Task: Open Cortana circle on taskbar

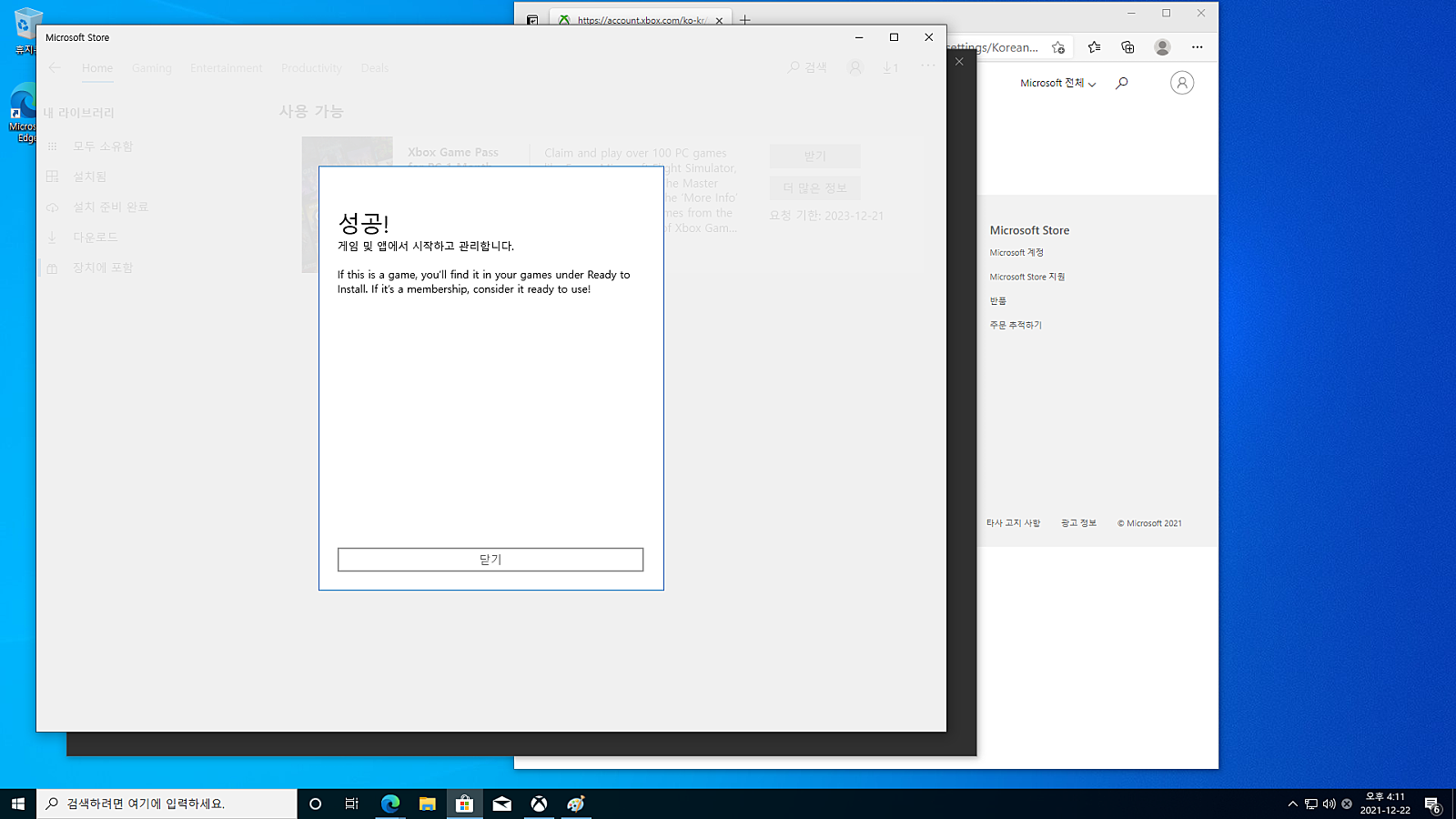Action: click(316, 804)
